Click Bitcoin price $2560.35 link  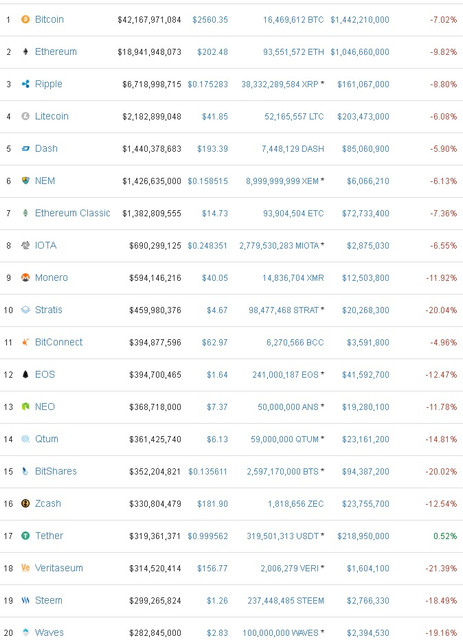210,20
